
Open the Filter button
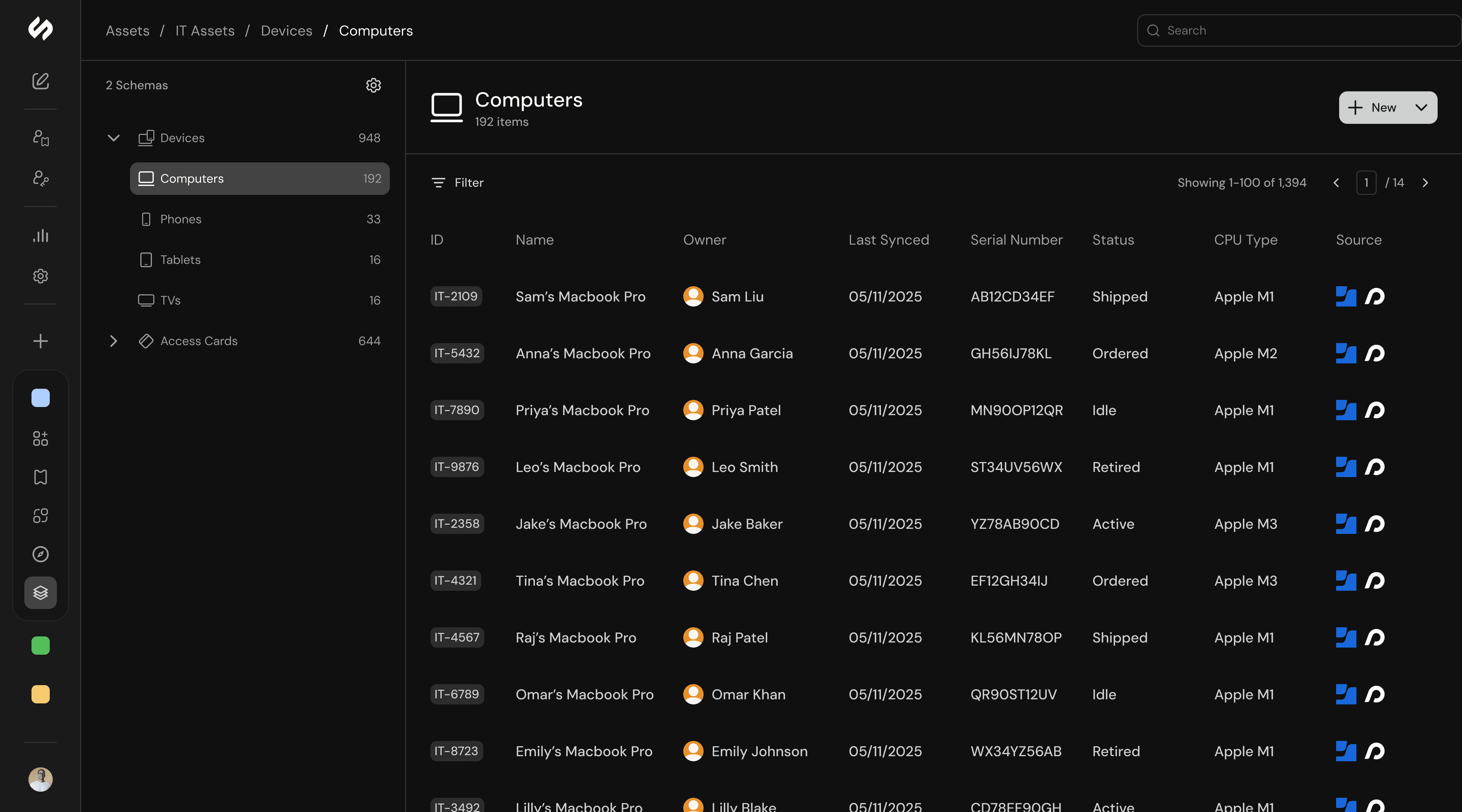pos(458,183)
